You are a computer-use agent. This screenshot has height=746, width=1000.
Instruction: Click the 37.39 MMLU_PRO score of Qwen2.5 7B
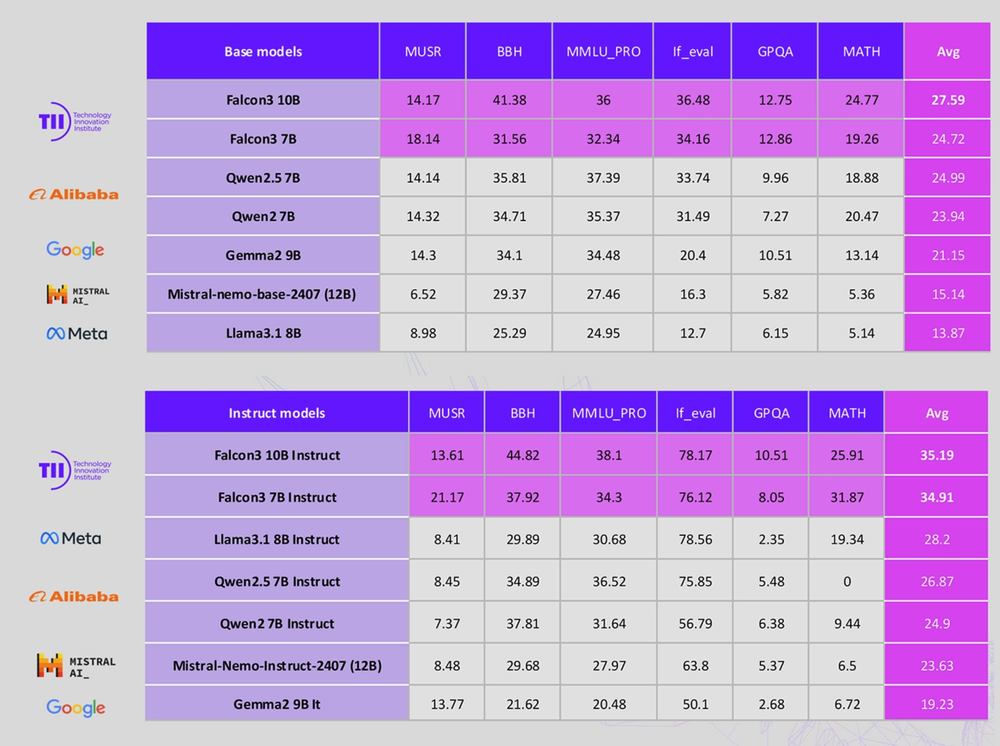point(603,178)
